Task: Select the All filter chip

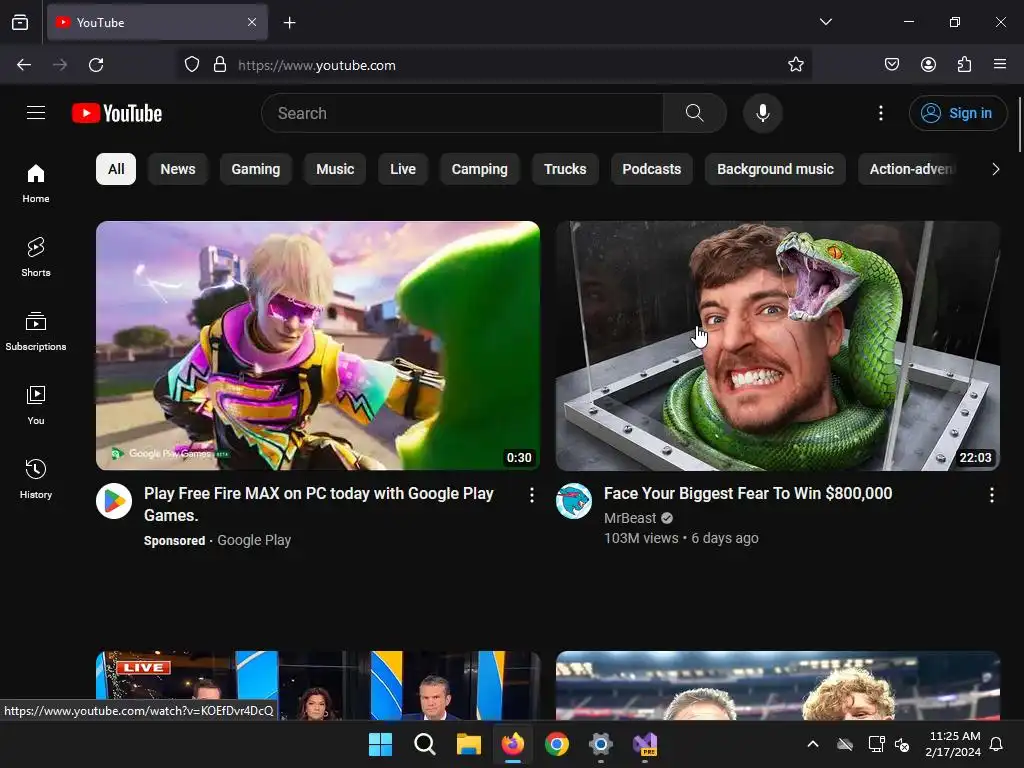Action: tap(116, 169)
